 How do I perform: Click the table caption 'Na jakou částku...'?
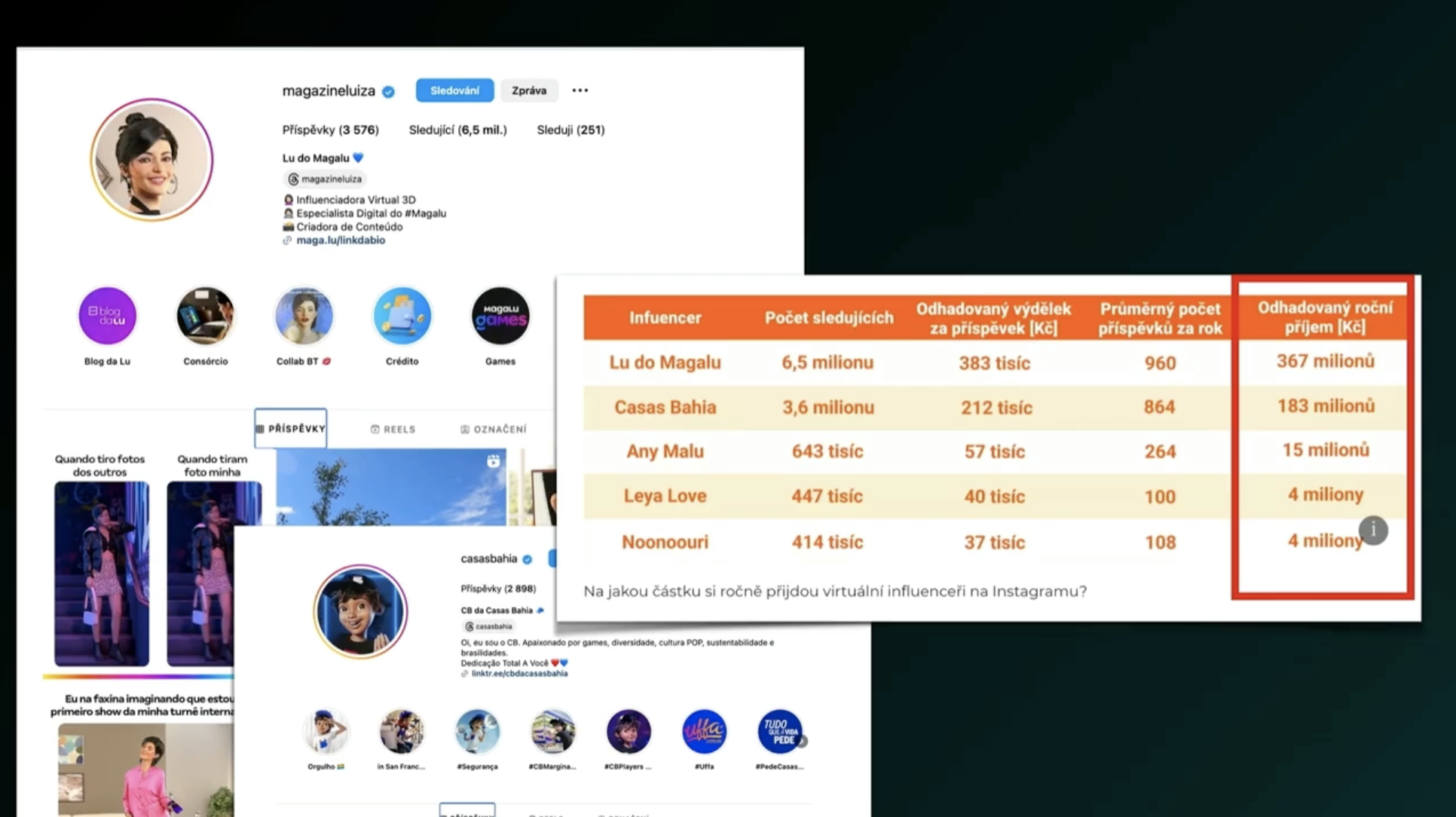point(835,592)
